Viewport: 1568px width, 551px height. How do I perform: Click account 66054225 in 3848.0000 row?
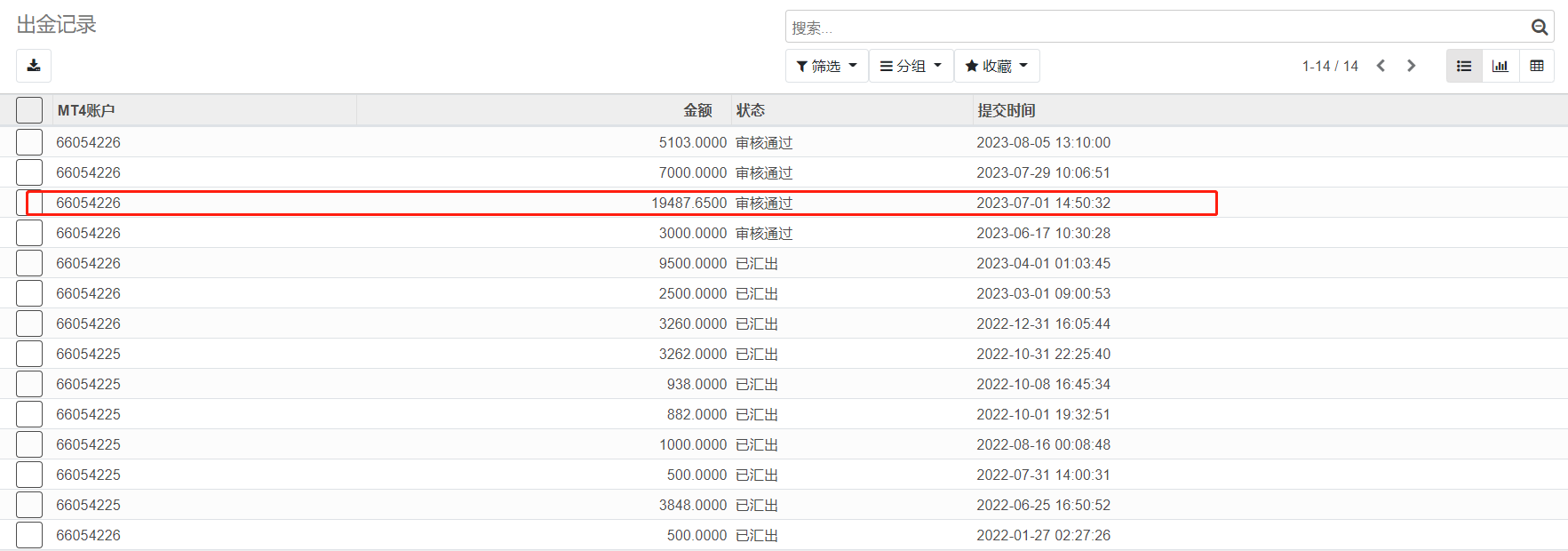click(89, 505)
